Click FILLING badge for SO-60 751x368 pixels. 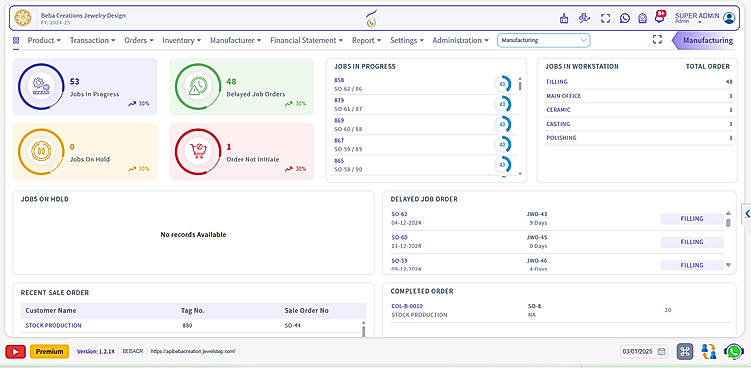(692, 242)
